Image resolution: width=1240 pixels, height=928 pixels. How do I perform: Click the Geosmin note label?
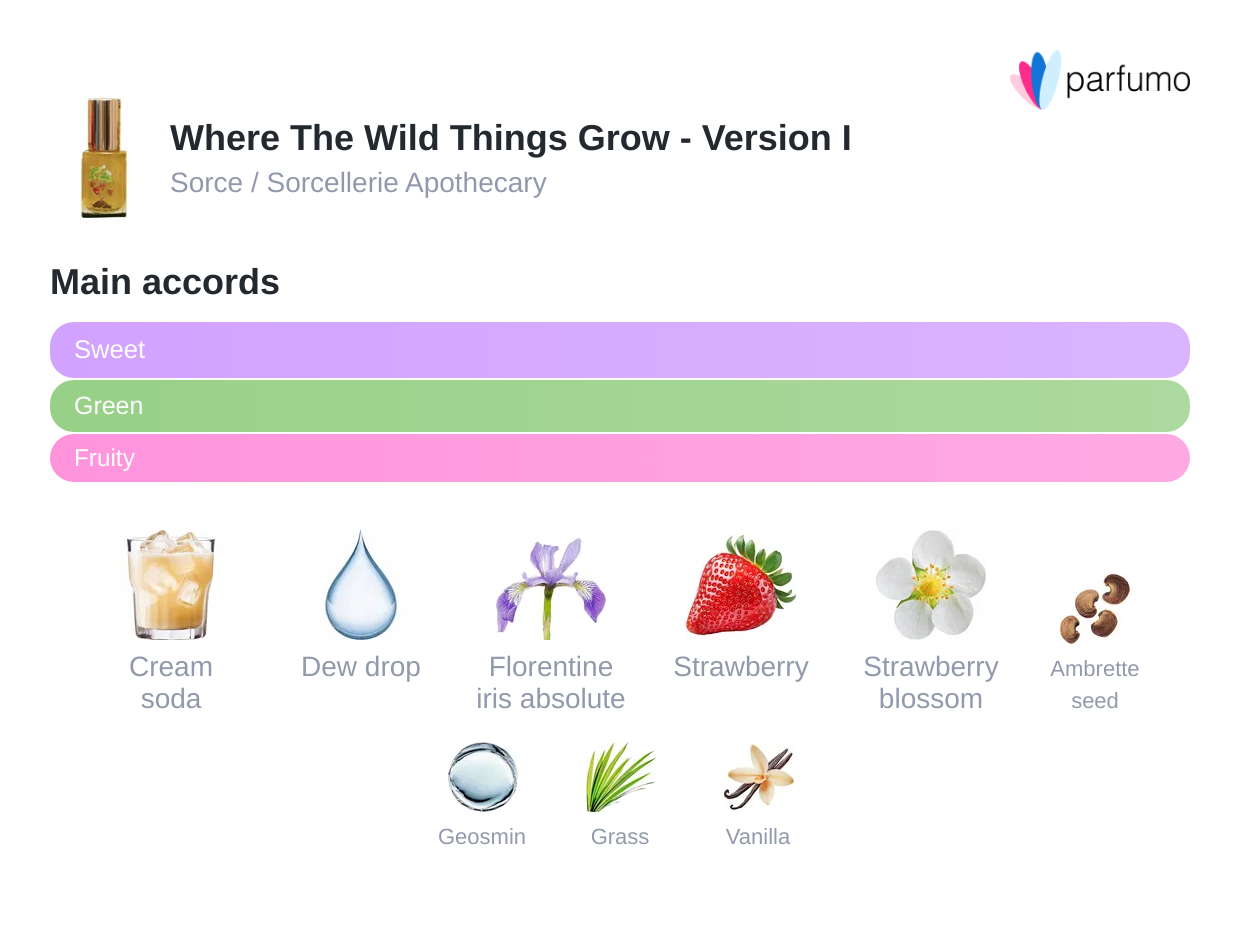(x=482, y=837)
